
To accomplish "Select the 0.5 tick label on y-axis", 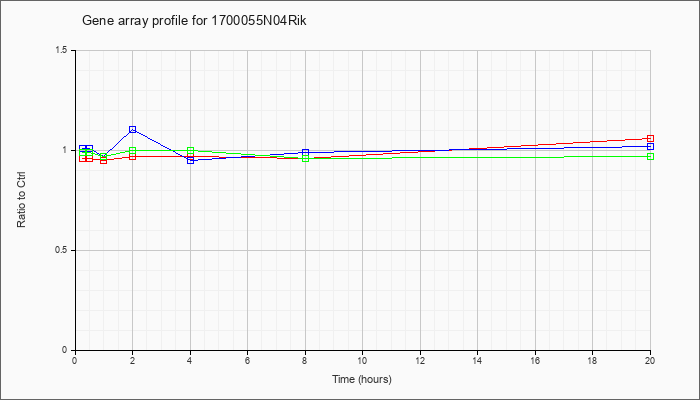I will coord(64,250).
